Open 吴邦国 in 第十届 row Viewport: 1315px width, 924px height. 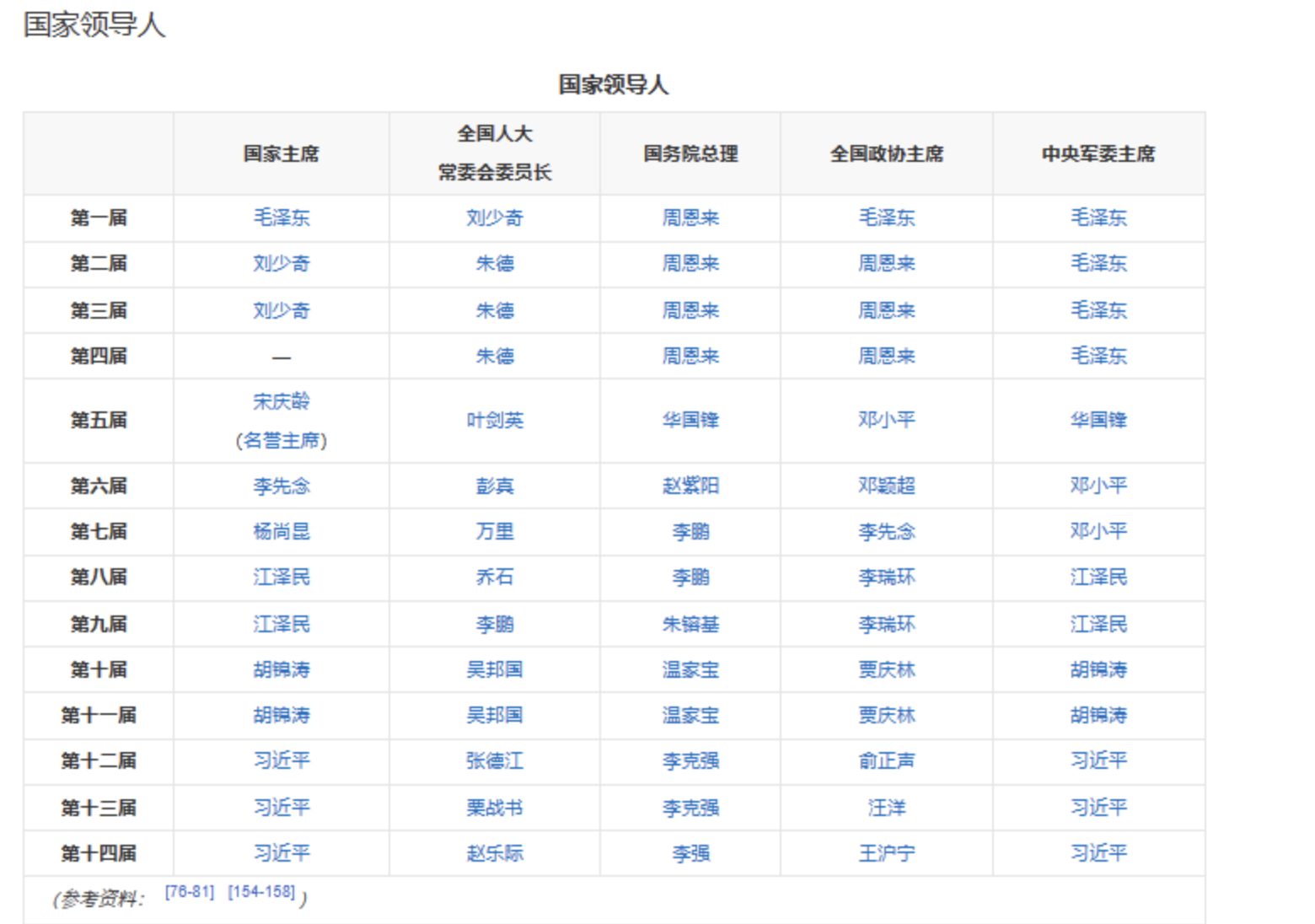click(x=495, y=669)
